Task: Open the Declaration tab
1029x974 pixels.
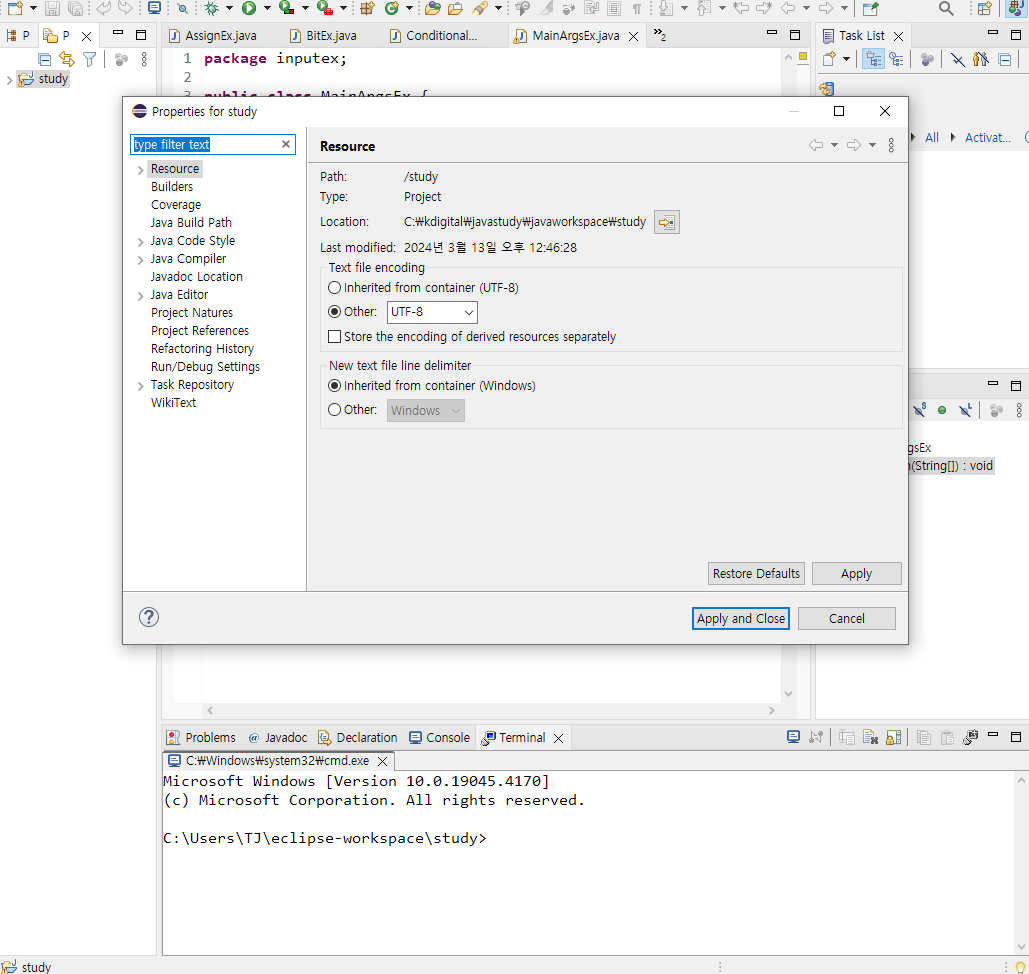Action: [358, 737]
